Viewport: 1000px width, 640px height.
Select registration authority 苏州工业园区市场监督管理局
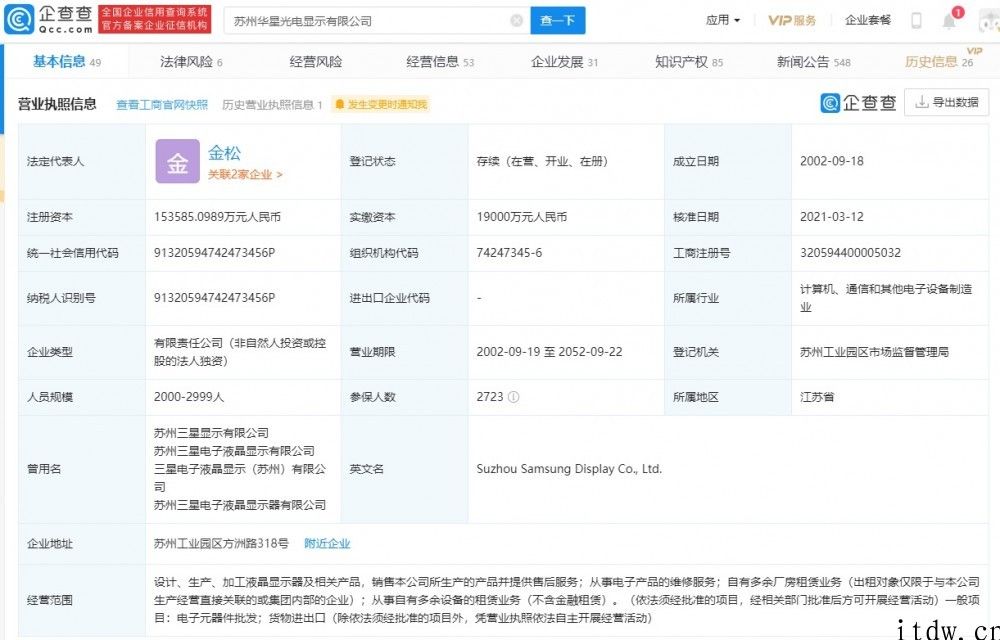coord(874,352)
